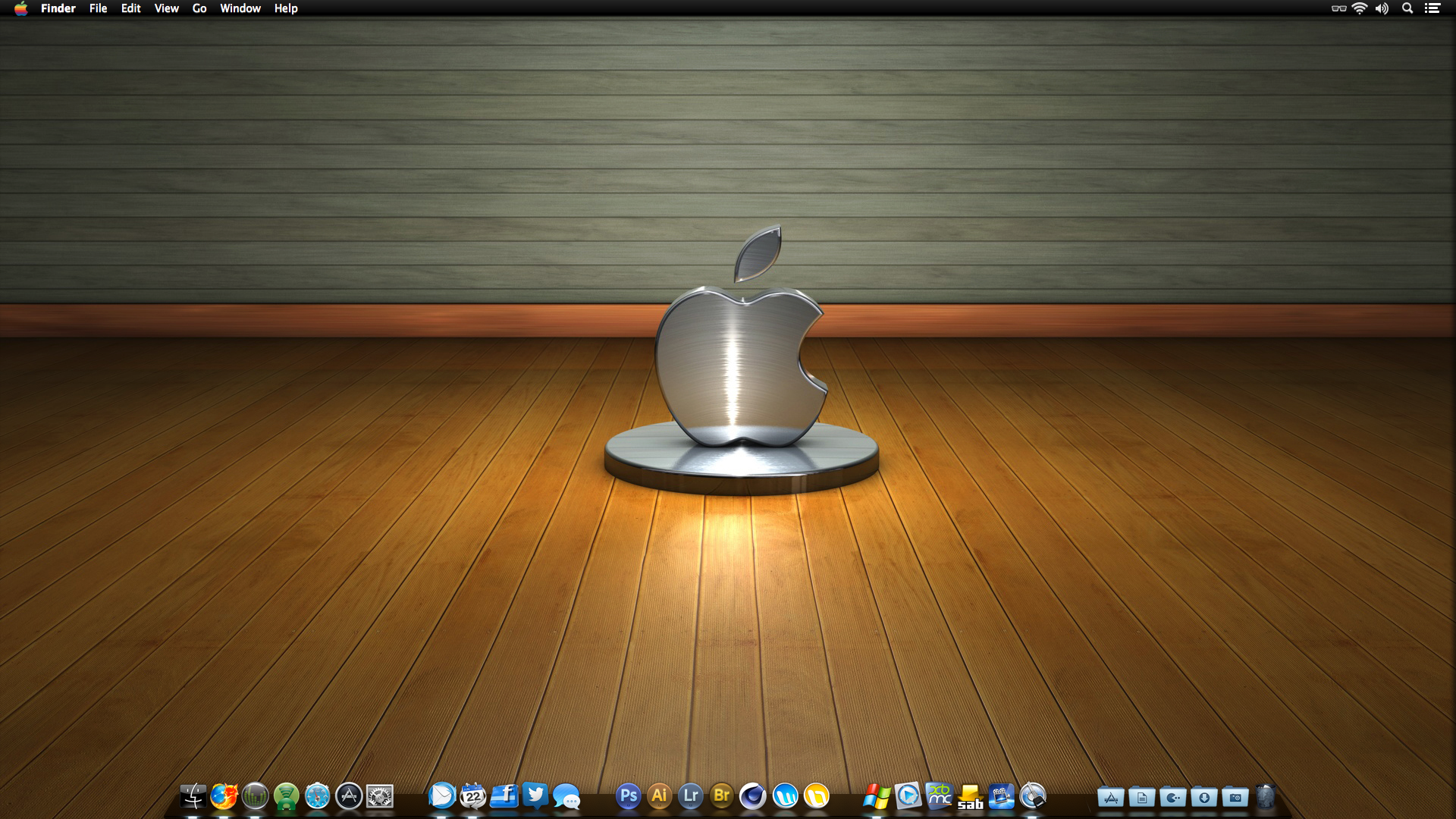Open the Help menu

pos(286,8)
